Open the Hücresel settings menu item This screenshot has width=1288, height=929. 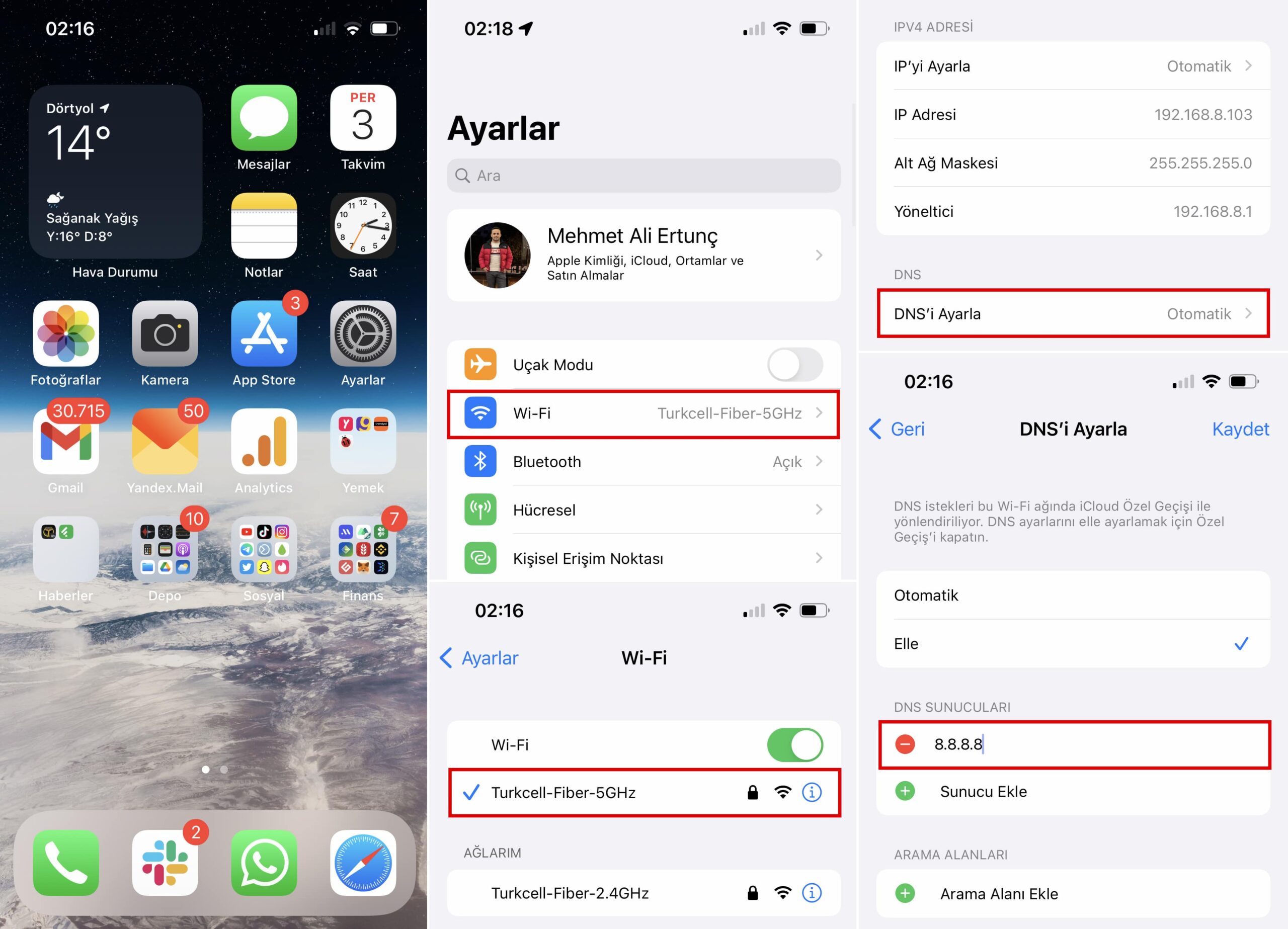tap(644, 509)
